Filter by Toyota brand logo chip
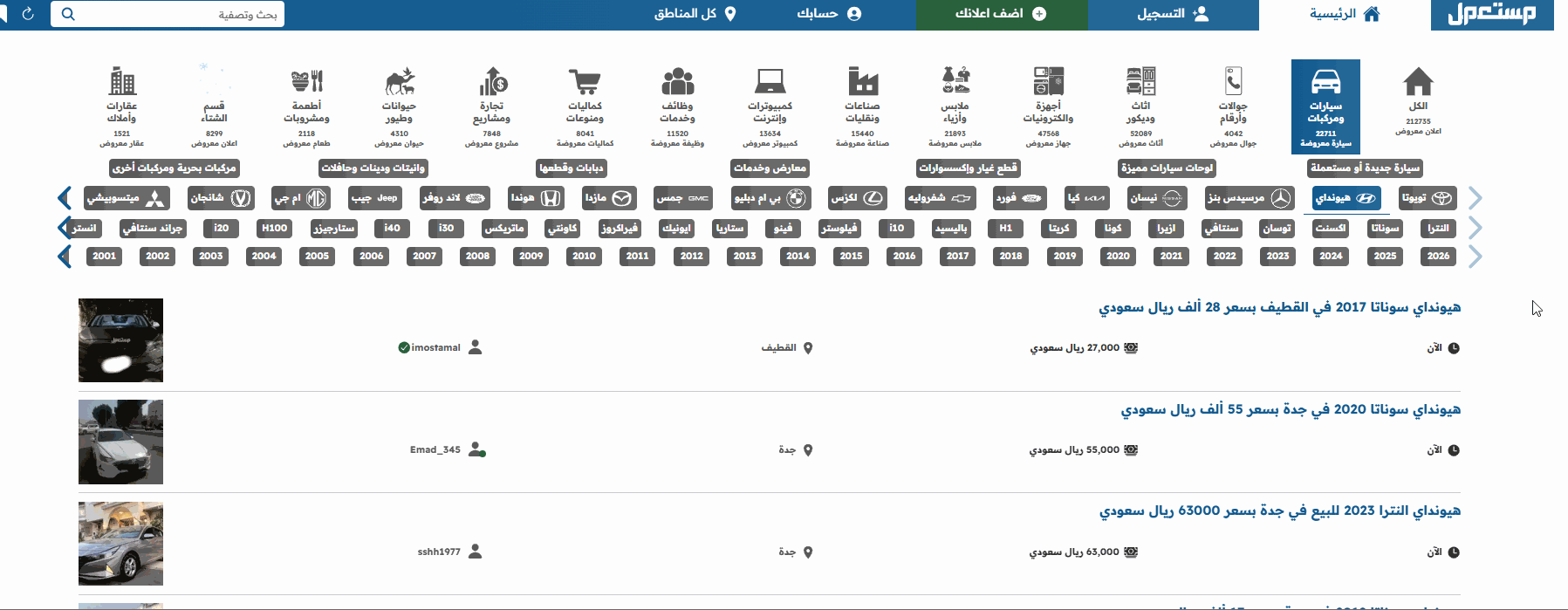1568x610 pixels. click(1428, 198)
